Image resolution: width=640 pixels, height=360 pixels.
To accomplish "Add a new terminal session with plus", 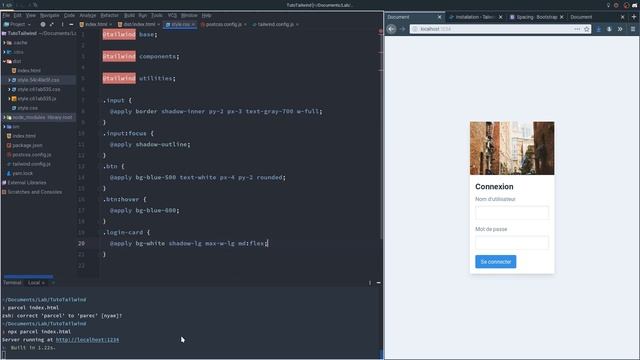I will 53,282.
